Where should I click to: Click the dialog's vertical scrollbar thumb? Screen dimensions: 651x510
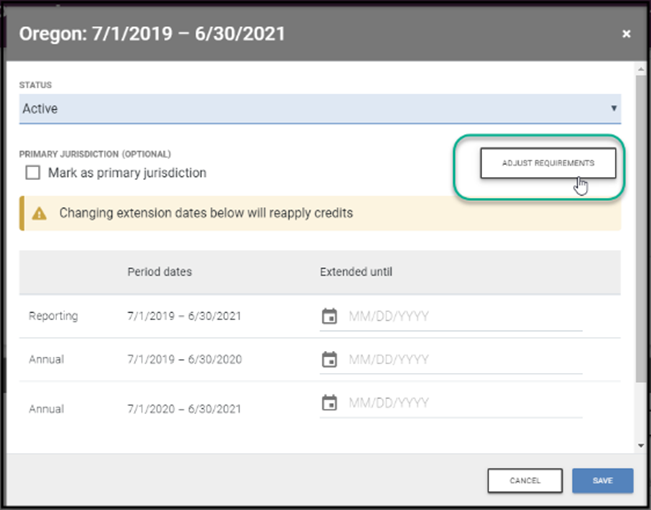pos(640,220)
